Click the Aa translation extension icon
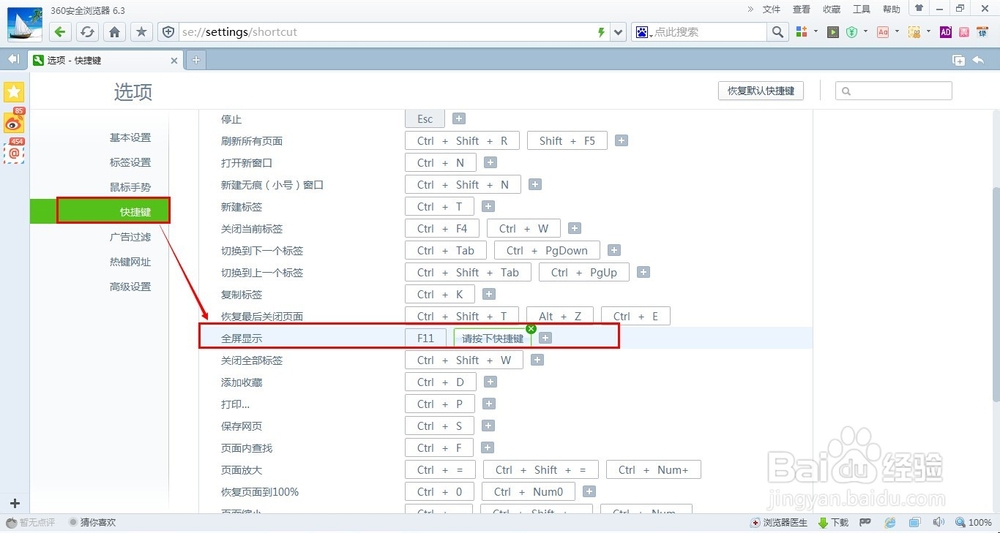Viewport: 1000px width, 533px height. click(883, 32)
